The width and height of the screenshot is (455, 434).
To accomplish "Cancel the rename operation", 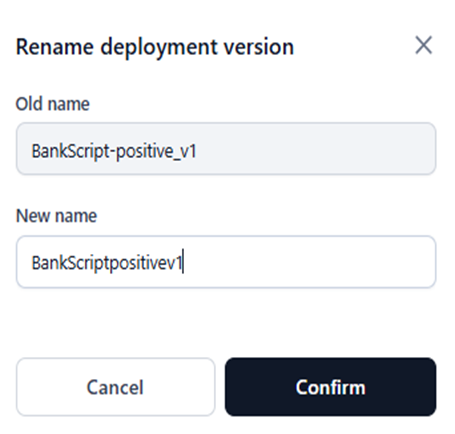I will tap(115, 387).
